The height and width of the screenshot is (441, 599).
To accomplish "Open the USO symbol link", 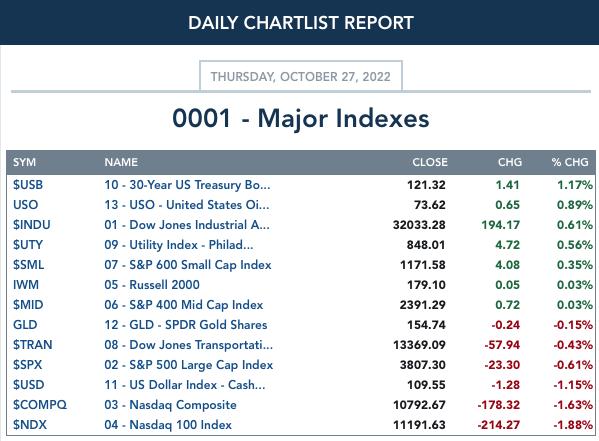I will [x=26, y=205].
